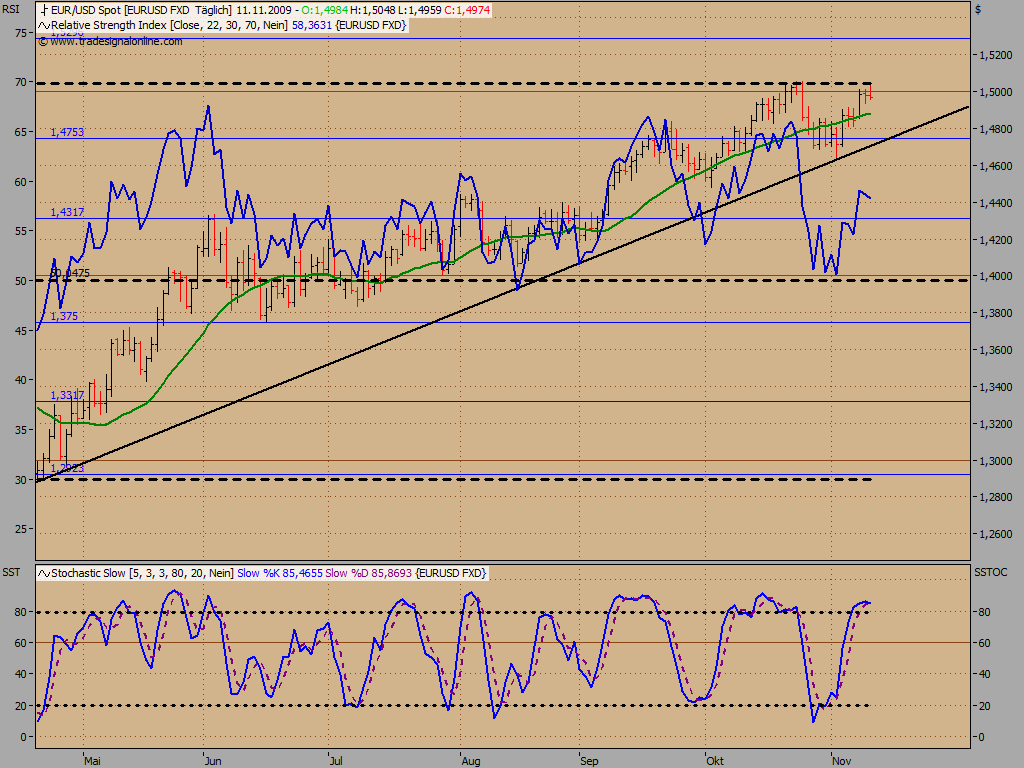Select the Slow %K 85,4655 reading
Image resolution: width=1024 pixels, height=768 pixels.
pos(280,573)
